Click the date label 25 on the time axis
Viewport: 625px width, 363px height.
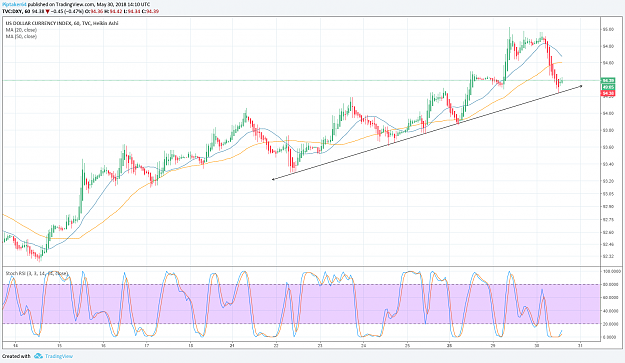(x=407, y=345)
